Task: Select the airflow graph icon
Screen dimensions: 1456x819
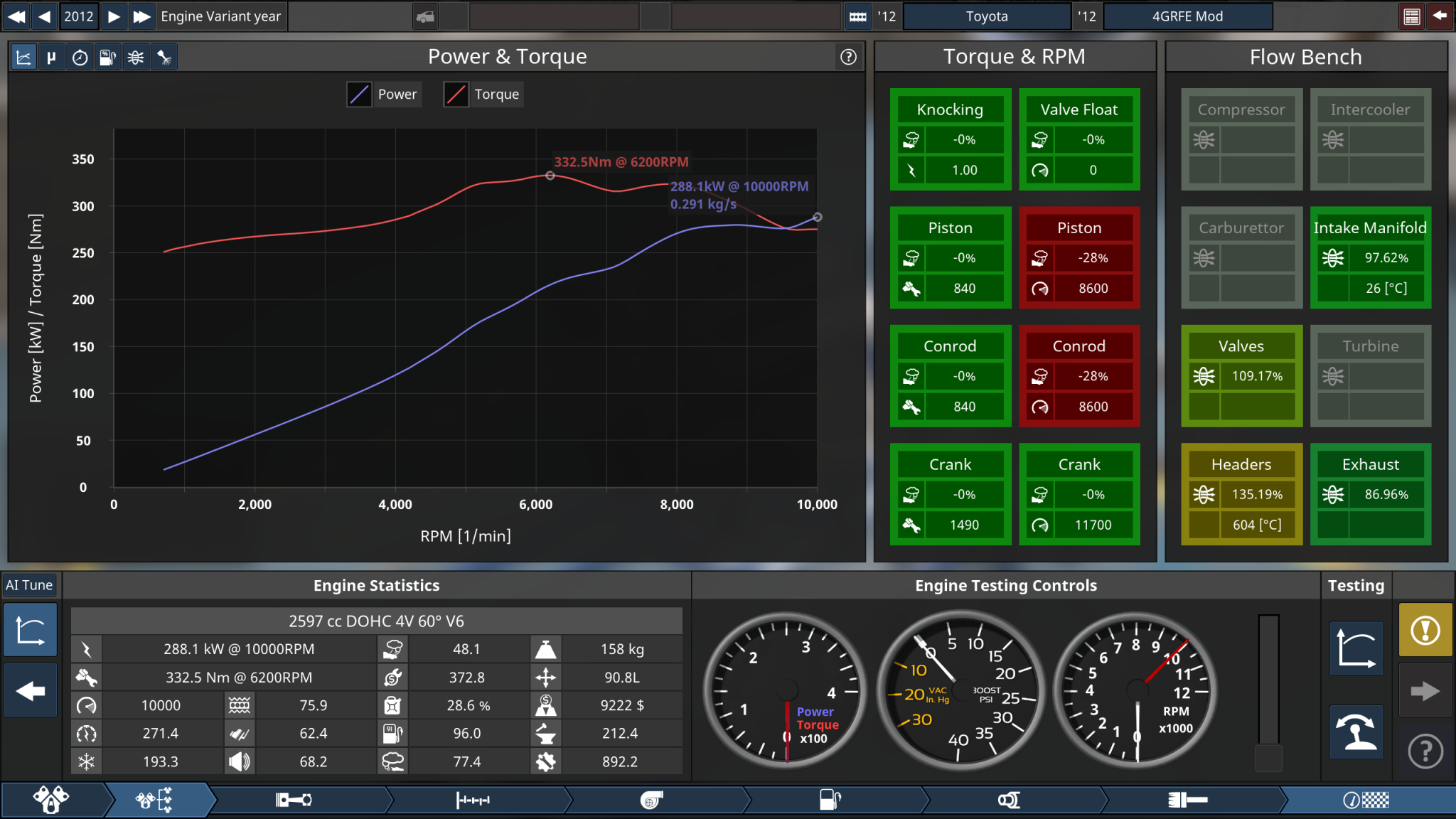Action: click(x=136, y=58)
